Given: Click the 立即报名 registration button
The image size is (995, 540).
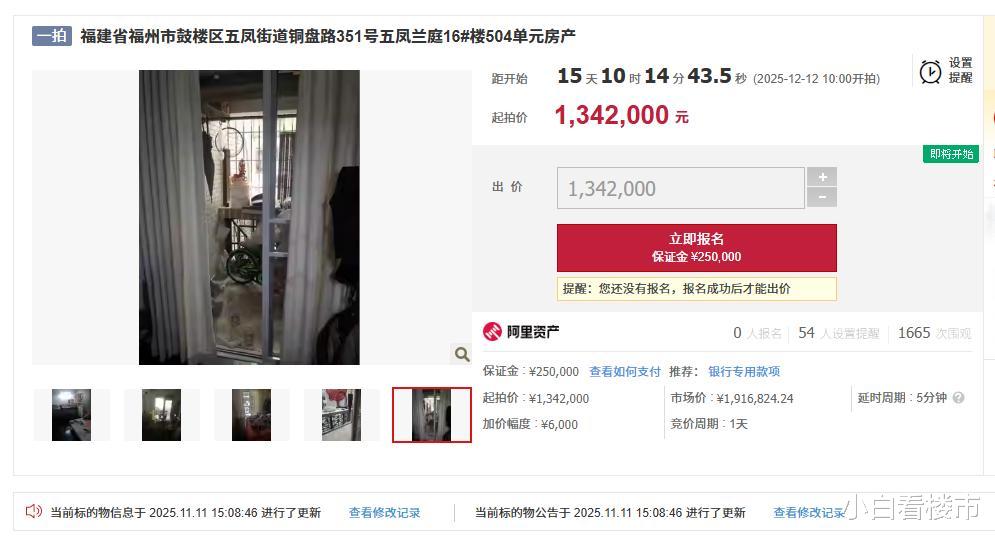Looking at the screenshot, I should 697,247.
